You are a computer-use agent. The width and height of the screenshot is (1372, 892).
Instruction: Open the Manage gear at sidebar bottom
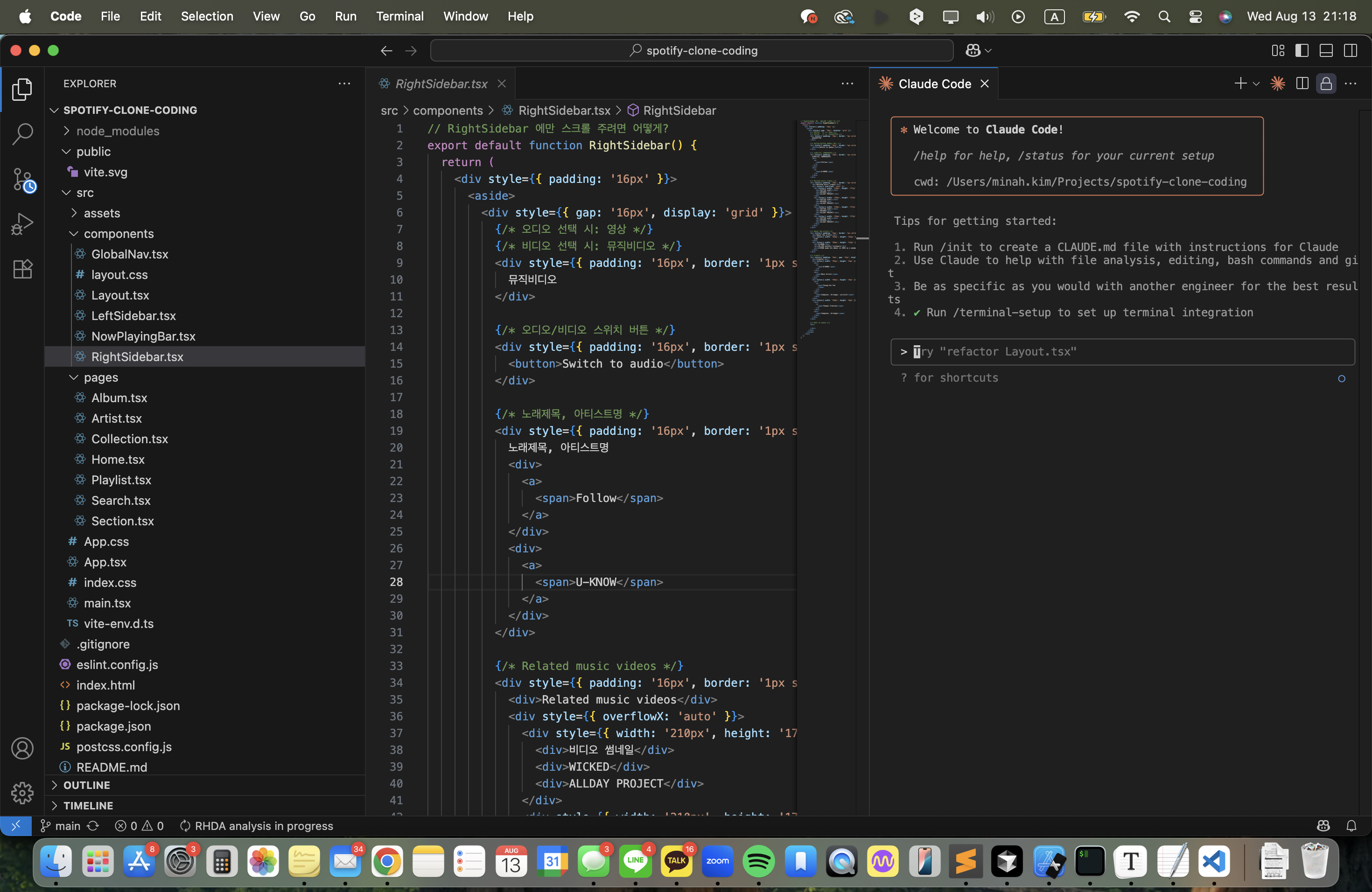22,793
